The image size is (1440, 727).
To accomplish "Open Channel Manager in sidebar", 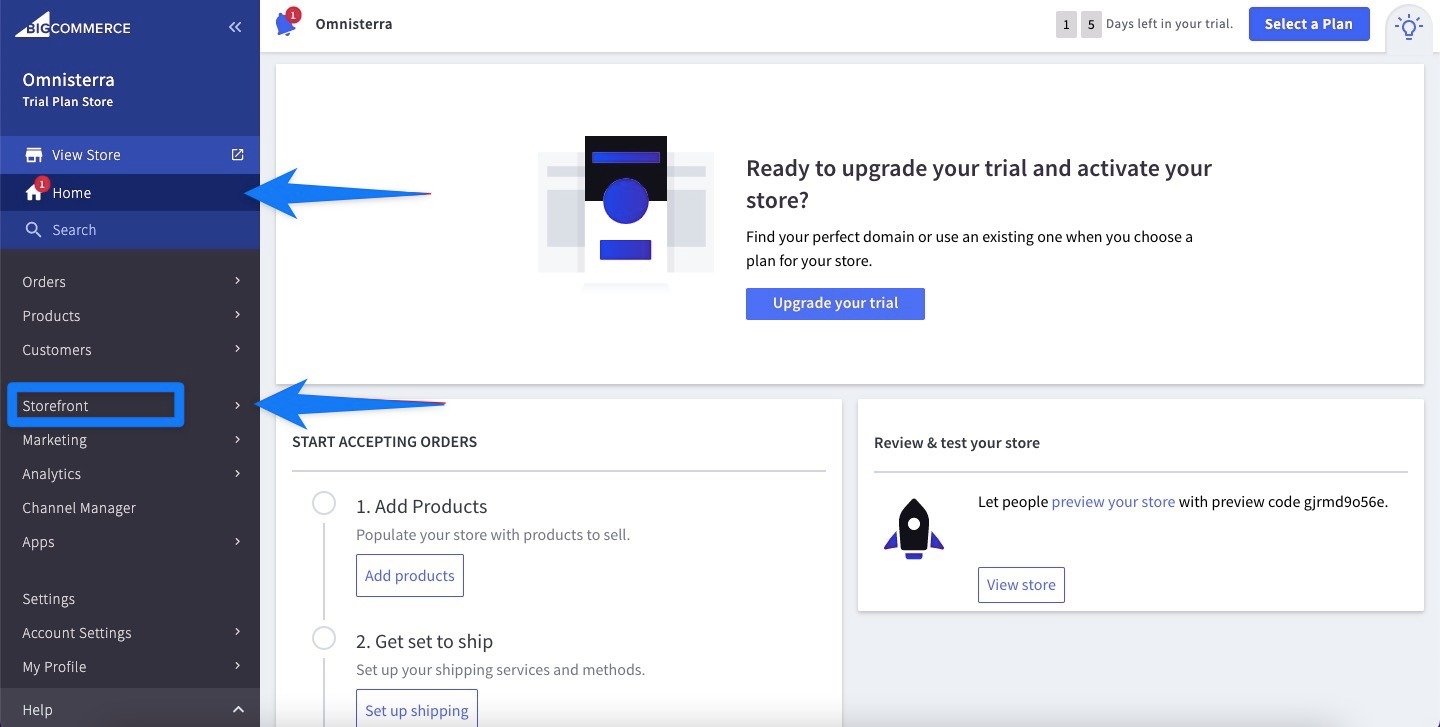I will coord(130,508).
